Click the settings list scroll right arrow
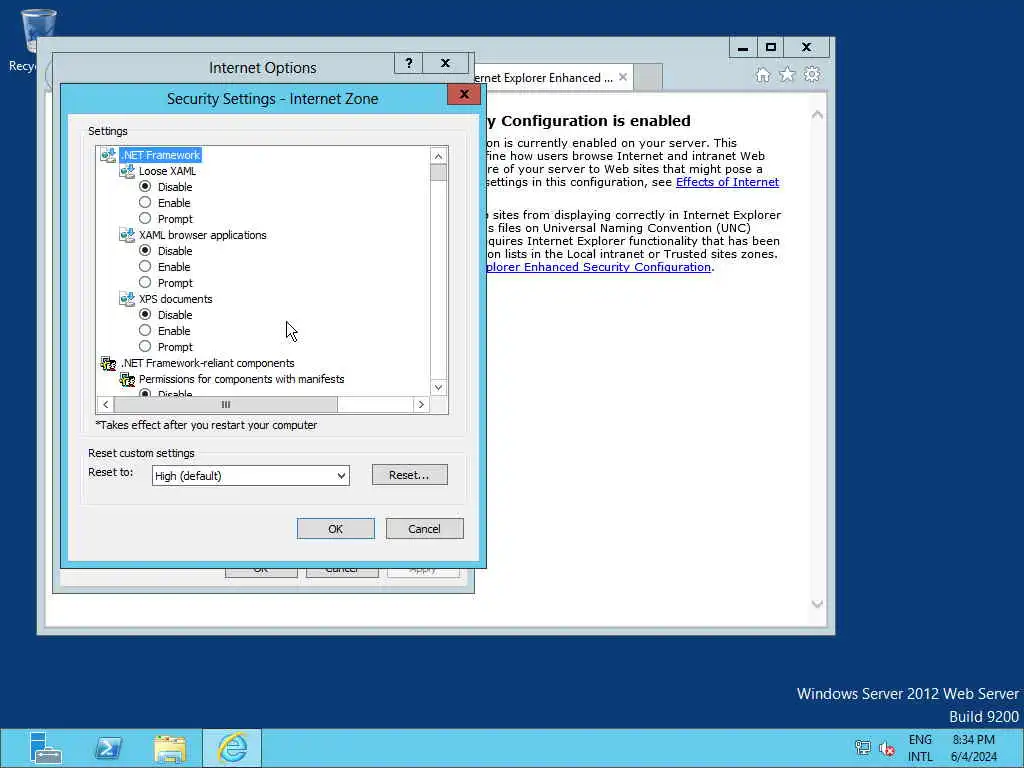 click(x=421, y=404)
